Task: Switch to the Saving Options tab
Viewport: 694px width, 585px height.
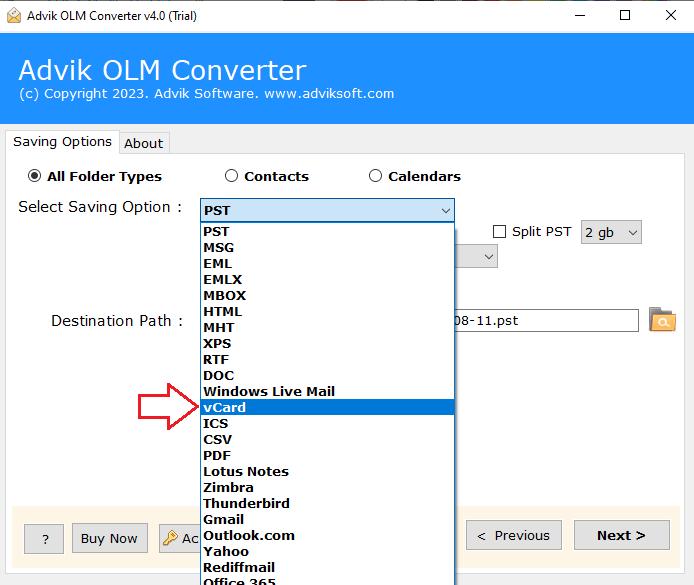Action: [62, 142]
